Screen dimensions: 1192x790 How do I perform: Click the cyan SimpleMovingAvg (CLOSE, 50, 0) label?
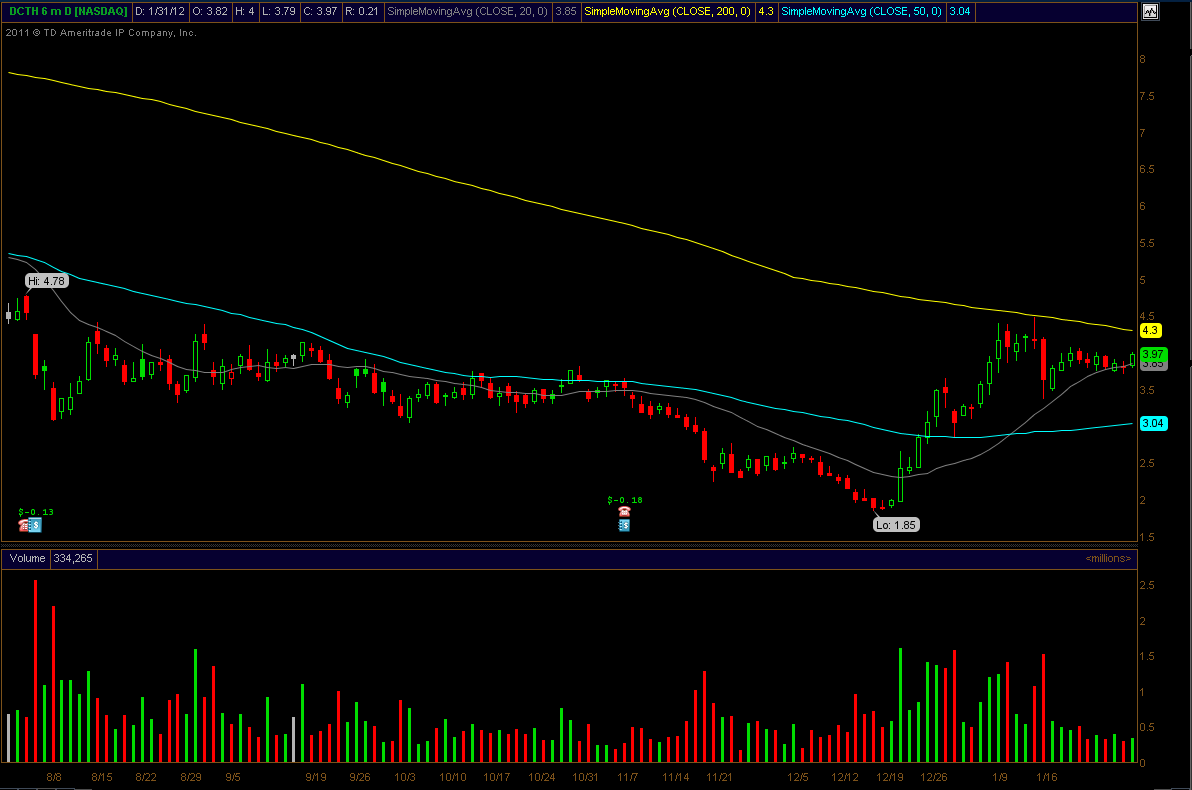click(861, 12)
